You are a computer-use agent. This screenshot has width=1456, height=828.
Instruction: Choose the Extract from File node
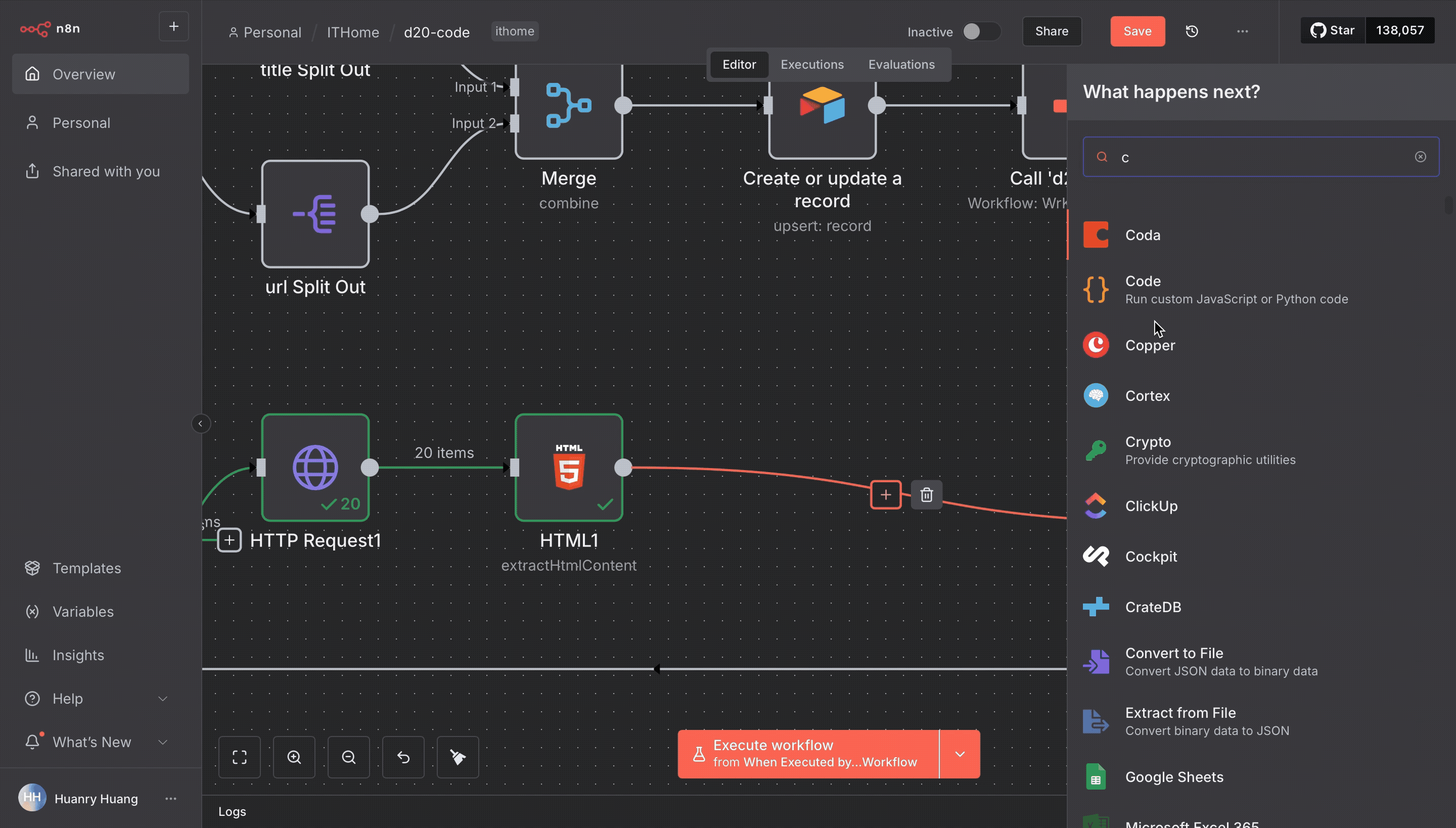click(1261, 721)
